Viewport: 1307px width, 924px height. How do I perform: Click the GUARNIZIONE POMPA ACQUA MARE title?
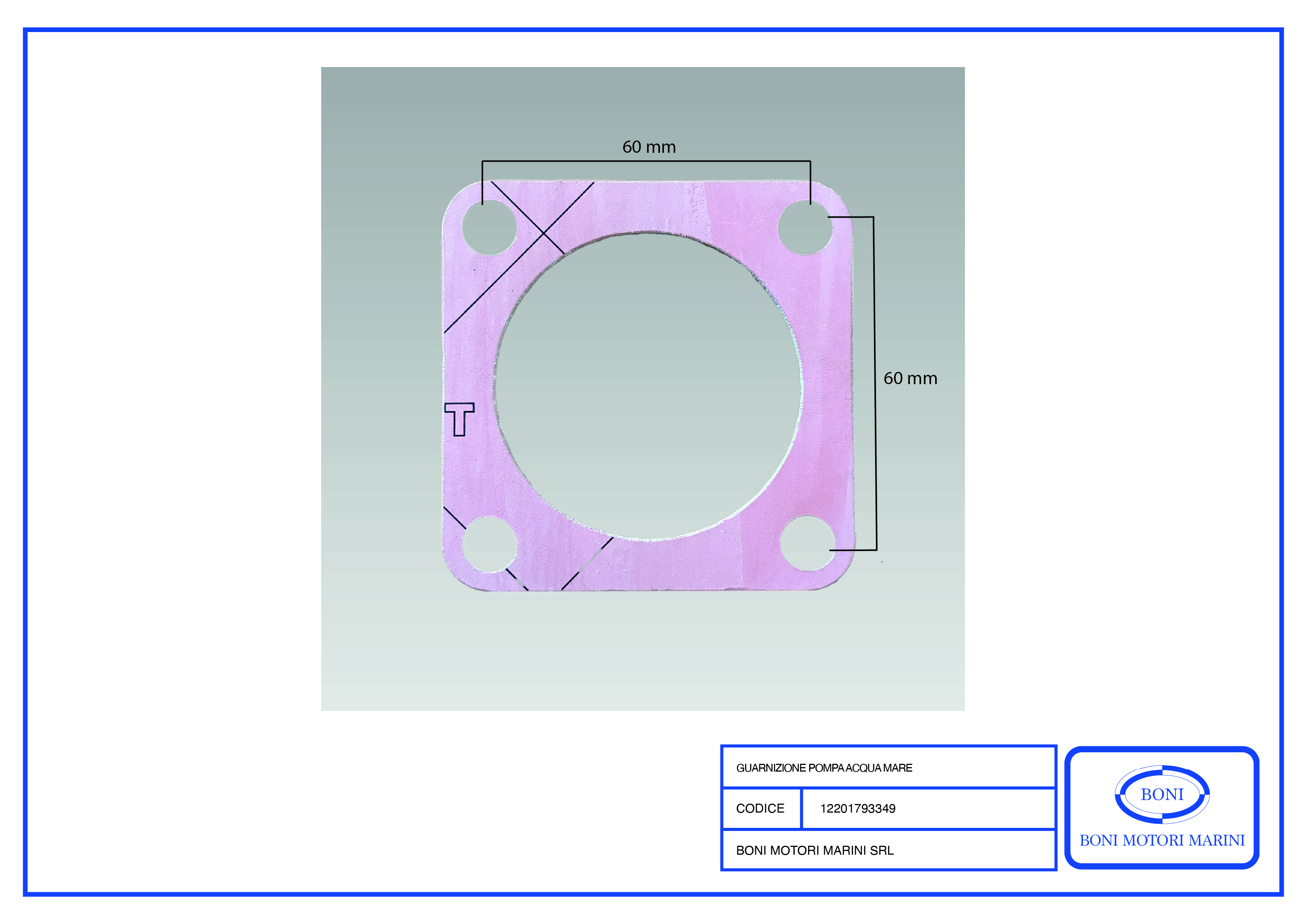pyautogui.click(x=824, y=768)
